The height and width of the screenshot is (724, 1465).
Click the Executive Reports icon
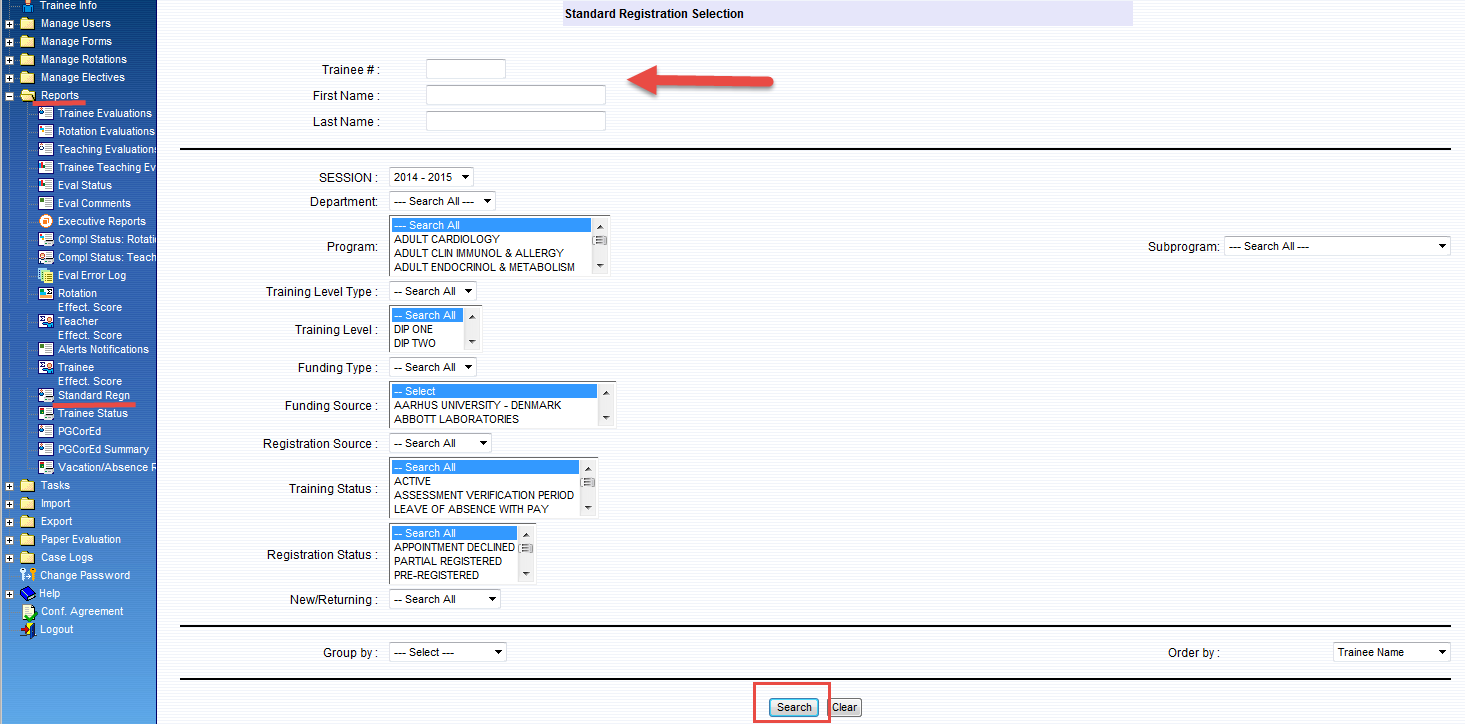coord(46,221)
